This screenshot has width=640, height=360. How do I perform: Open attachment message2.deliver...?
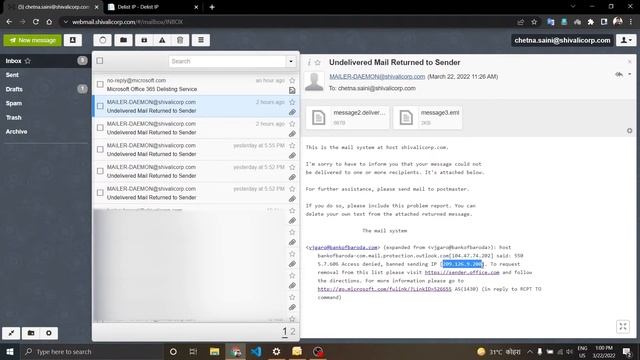[x=348, y=118]
